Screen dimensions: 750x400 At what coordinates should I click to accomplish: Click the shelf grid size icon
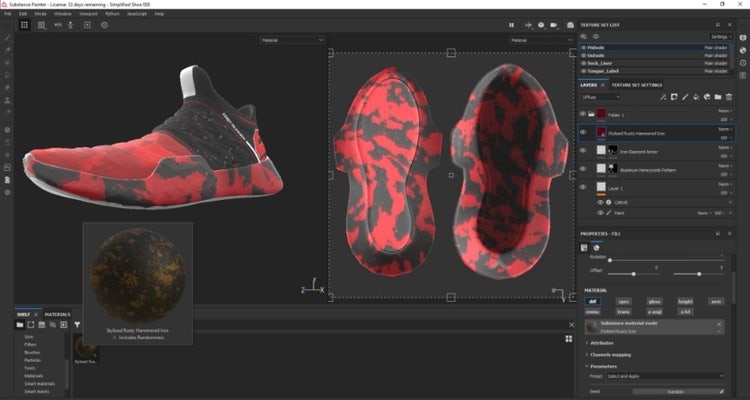click(569, 339)
